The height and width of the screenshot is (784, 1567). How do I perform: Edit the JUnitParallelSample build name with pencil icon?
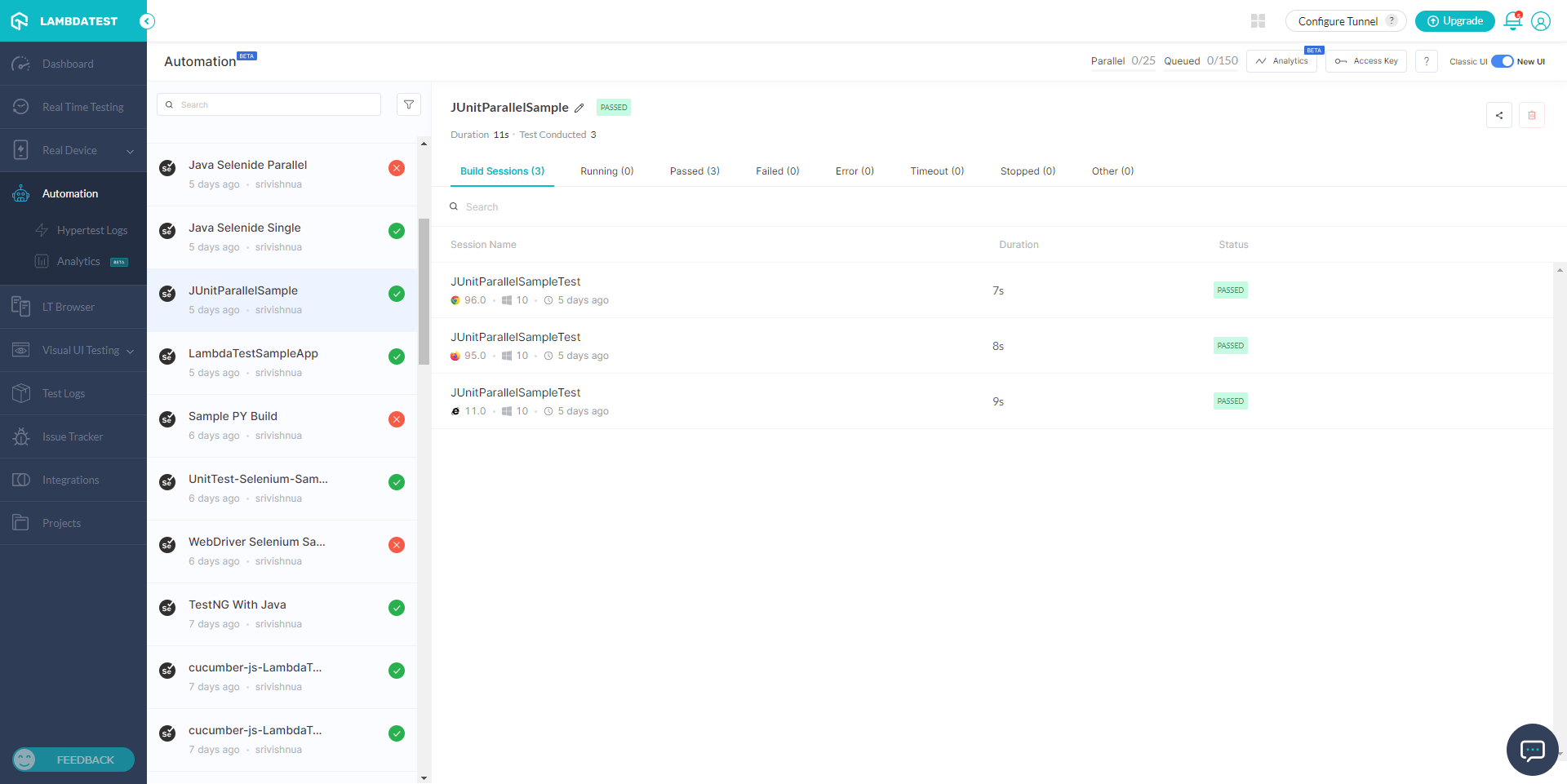(580, 108)
